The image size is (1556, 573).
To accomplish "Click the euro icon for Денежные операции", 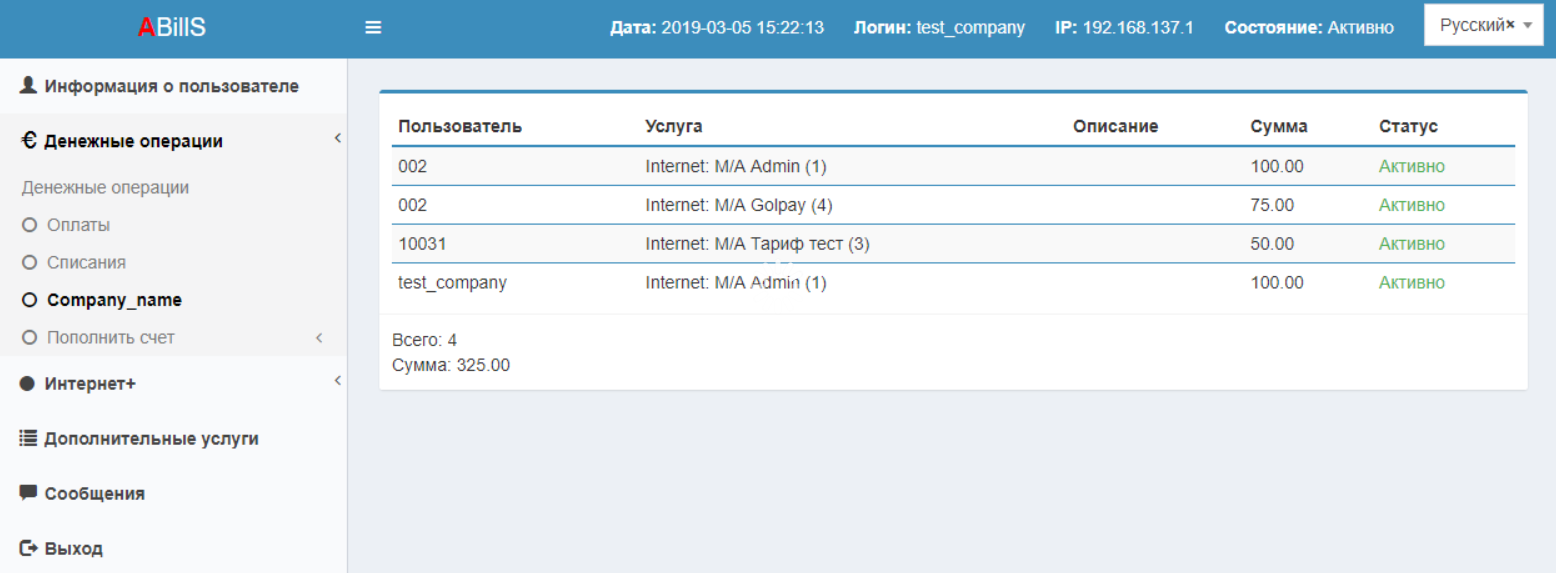I will click(28, 141).
